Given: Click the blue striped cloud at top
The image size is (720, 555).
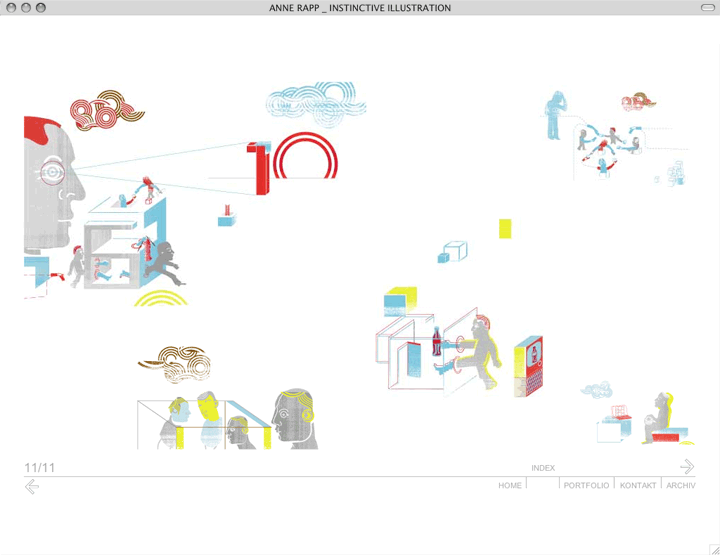Looking at the screenshot, I should (316, 100).
